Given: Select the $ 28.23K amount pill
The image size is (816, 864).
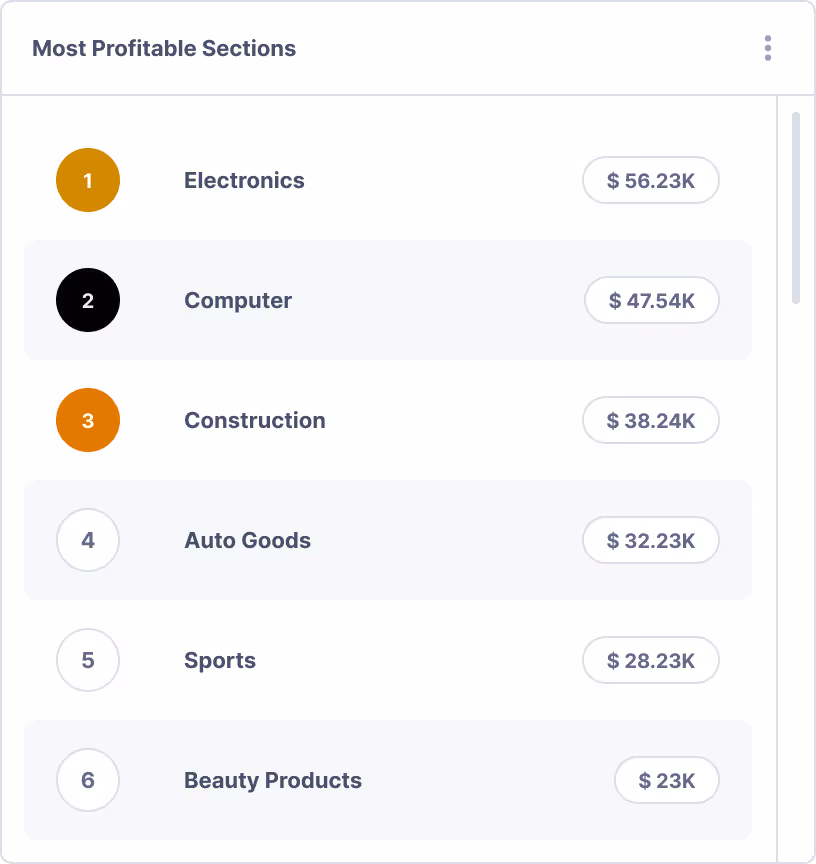Looking at the screenshot, I should click(651, 661).
